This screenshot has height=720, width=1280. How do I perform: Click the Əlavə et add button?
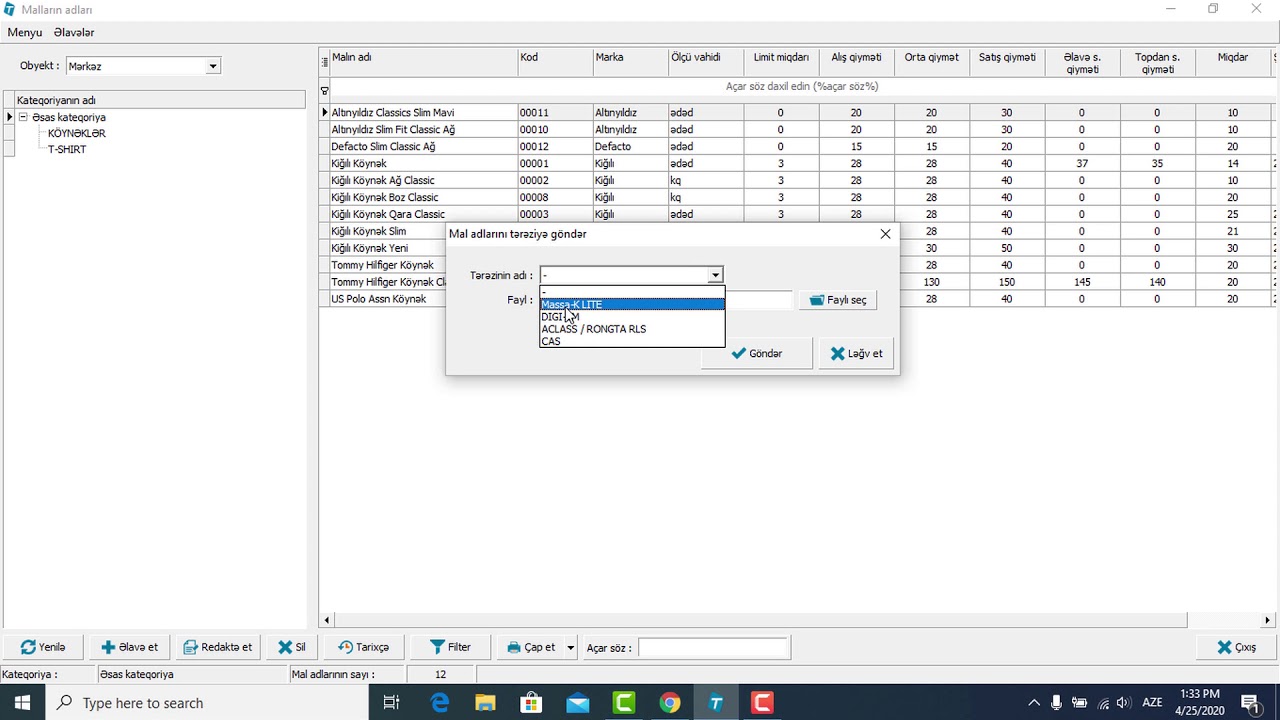pyautogui.click(x=130, y=647)
